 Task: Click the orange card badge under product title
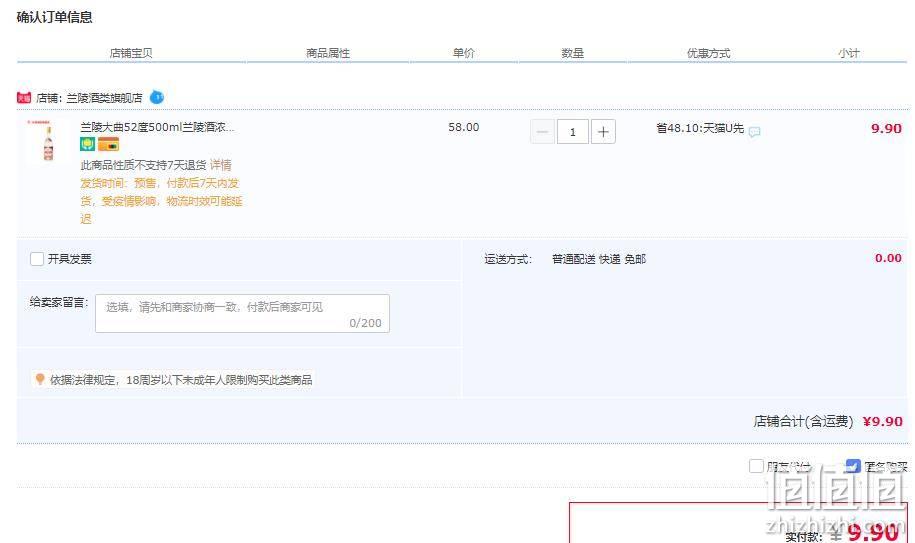[109, 144]
